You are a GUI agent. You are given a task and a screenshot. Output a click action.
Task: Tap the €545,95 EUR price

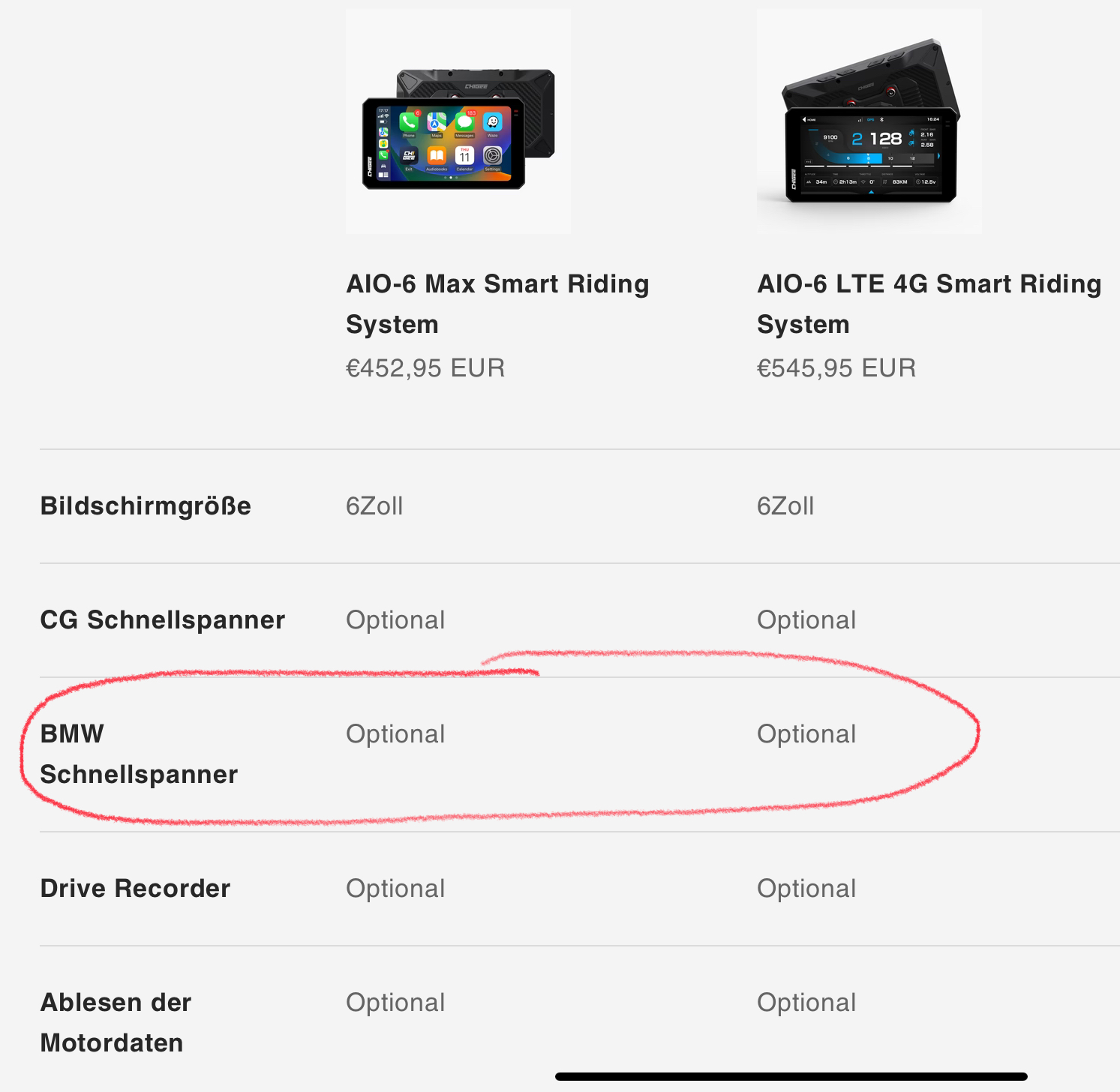tap(836, 368)
